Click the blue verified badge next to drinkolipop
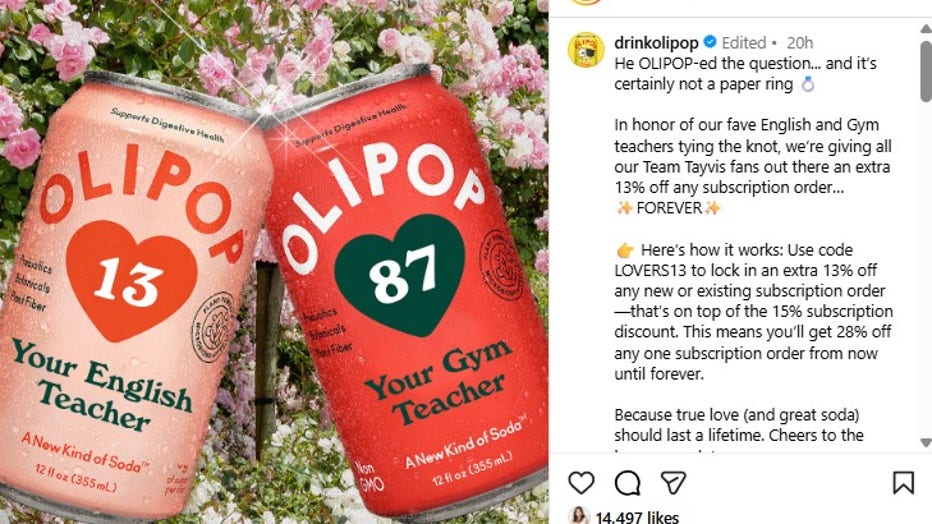The image size is (932, 524). click(x=710, y=42)
